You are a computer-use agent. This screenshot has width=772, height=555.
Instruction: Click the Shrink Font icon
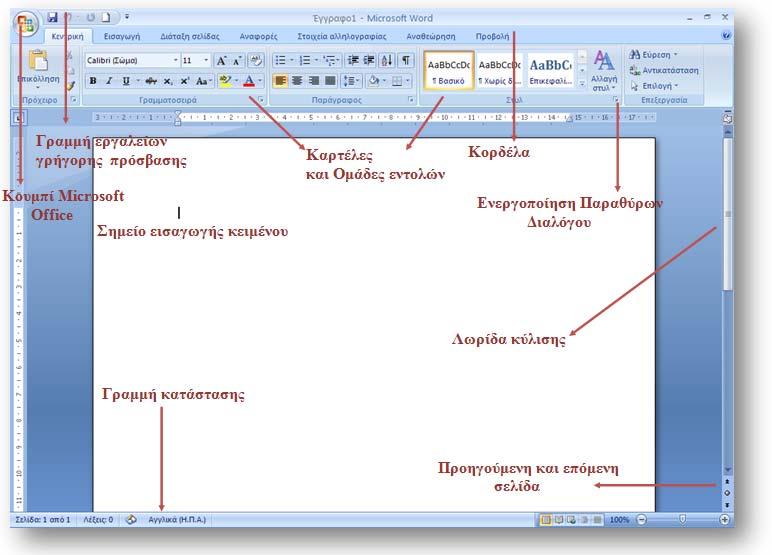(237, 61)
